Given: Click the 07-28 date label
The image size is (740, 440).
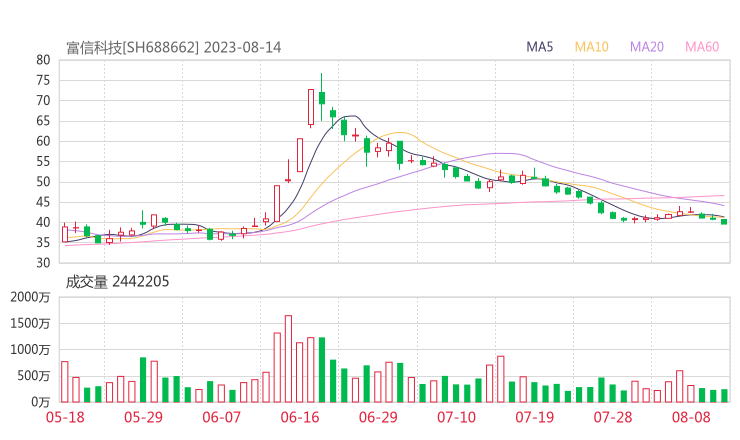Looking at the screenshot, I should pyautogui.click(x=613, y=417).
